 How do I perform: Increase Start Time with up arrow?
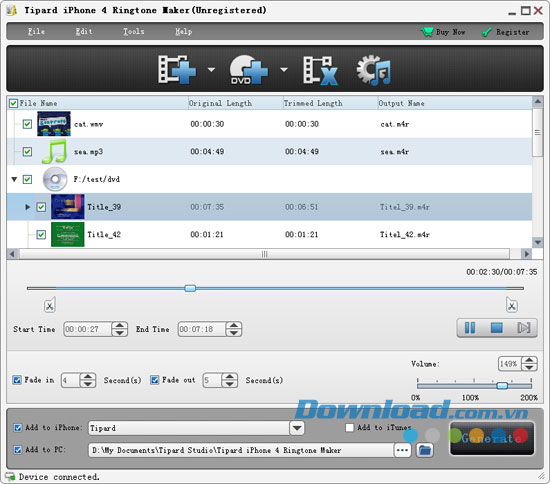click(120, 325)
